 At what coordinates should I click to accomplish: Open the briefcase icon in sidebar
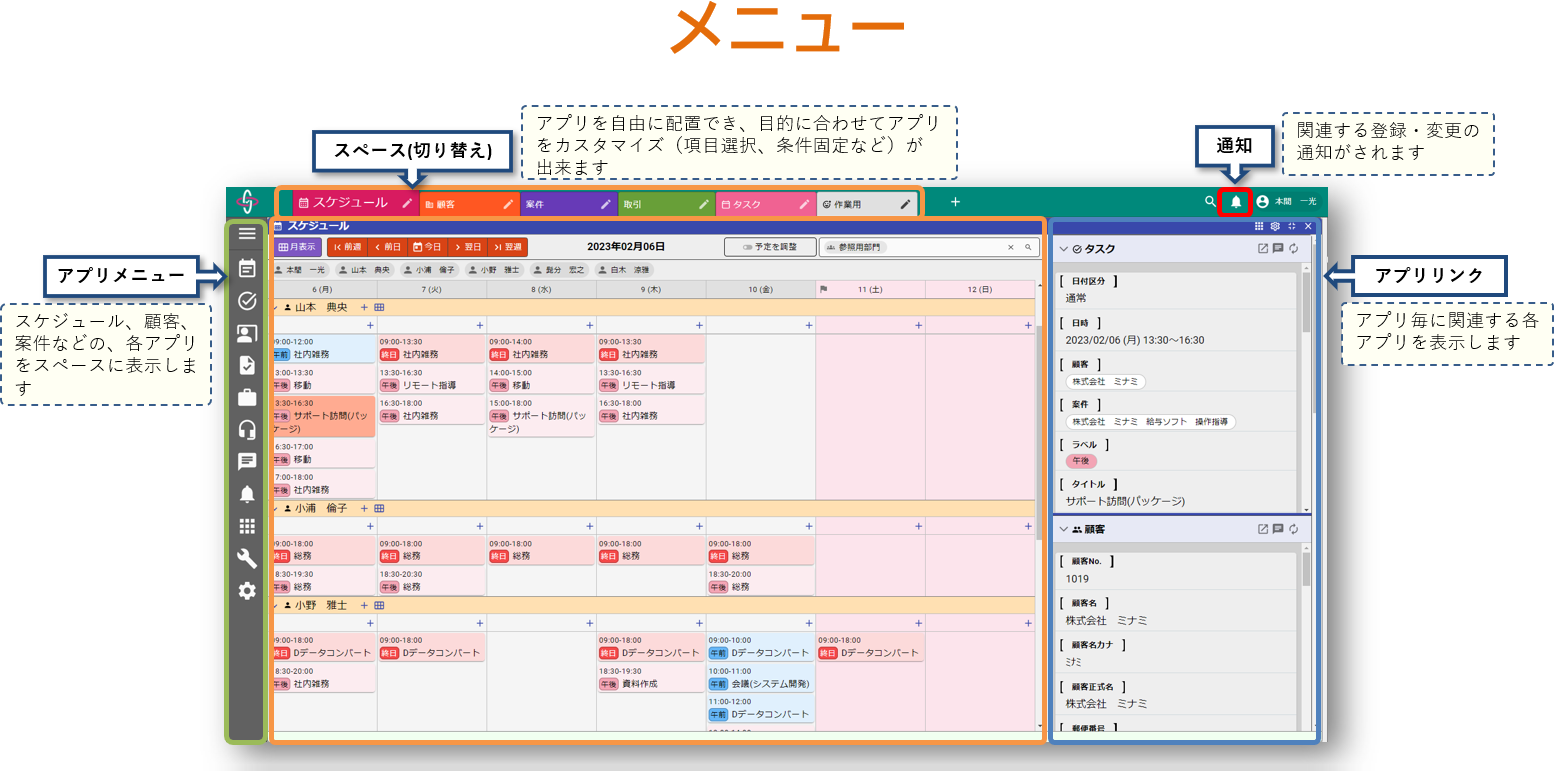click(247, 398)
